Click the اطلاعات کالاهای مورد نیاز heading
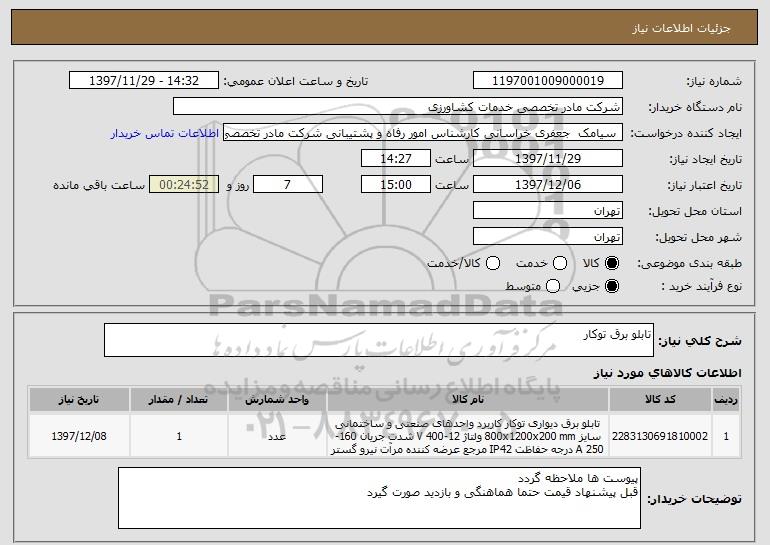This screenshot has width=770, height=545. point(667,374)
